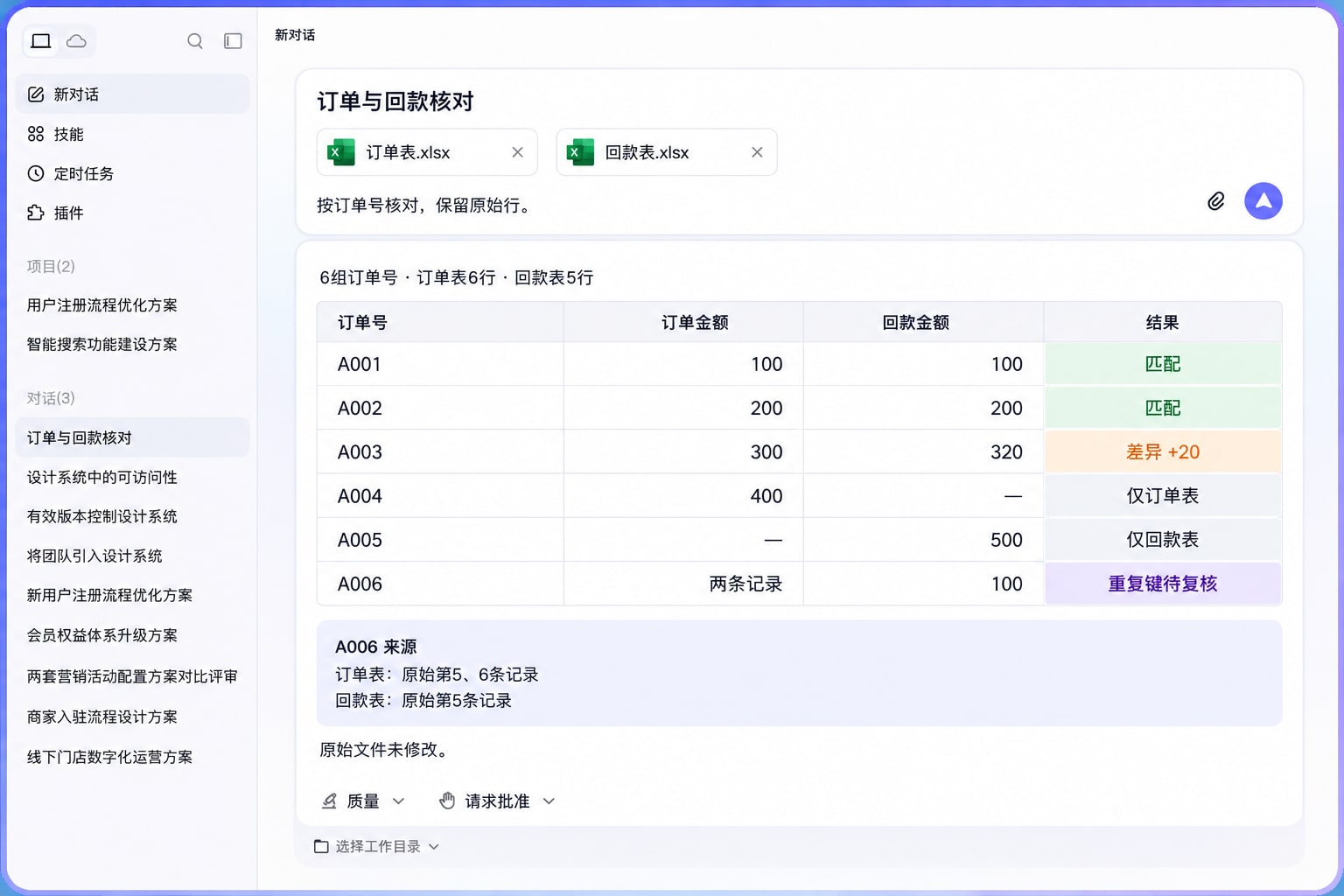
Task: Click the 请求批准 hand icon
Action: click(447, 801)
